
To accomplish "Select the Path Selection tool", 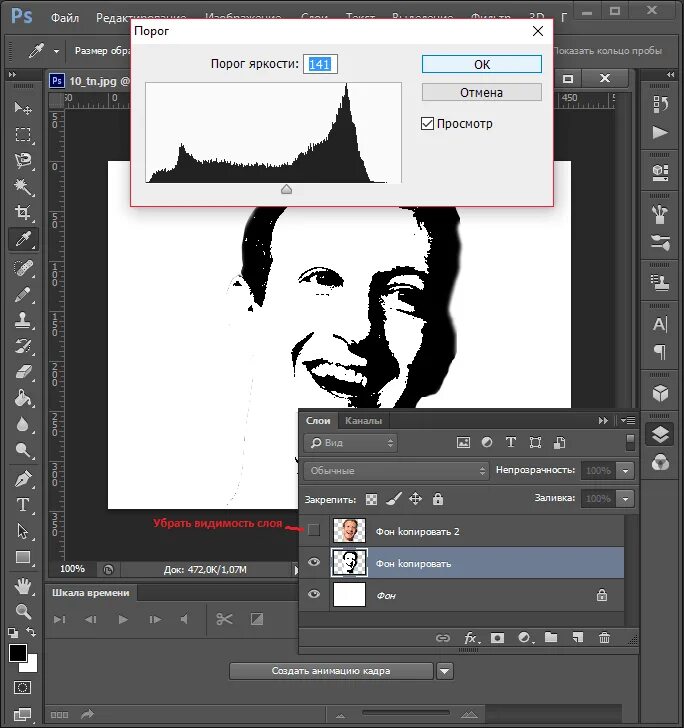I will click(x=22, y=531).
